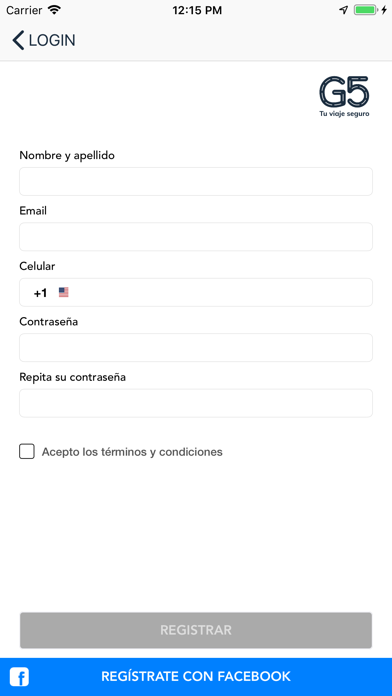The image size is (392, 696).
Task: Click 'Acepto los términos y condiciones' text
Action: pos(132,452)
